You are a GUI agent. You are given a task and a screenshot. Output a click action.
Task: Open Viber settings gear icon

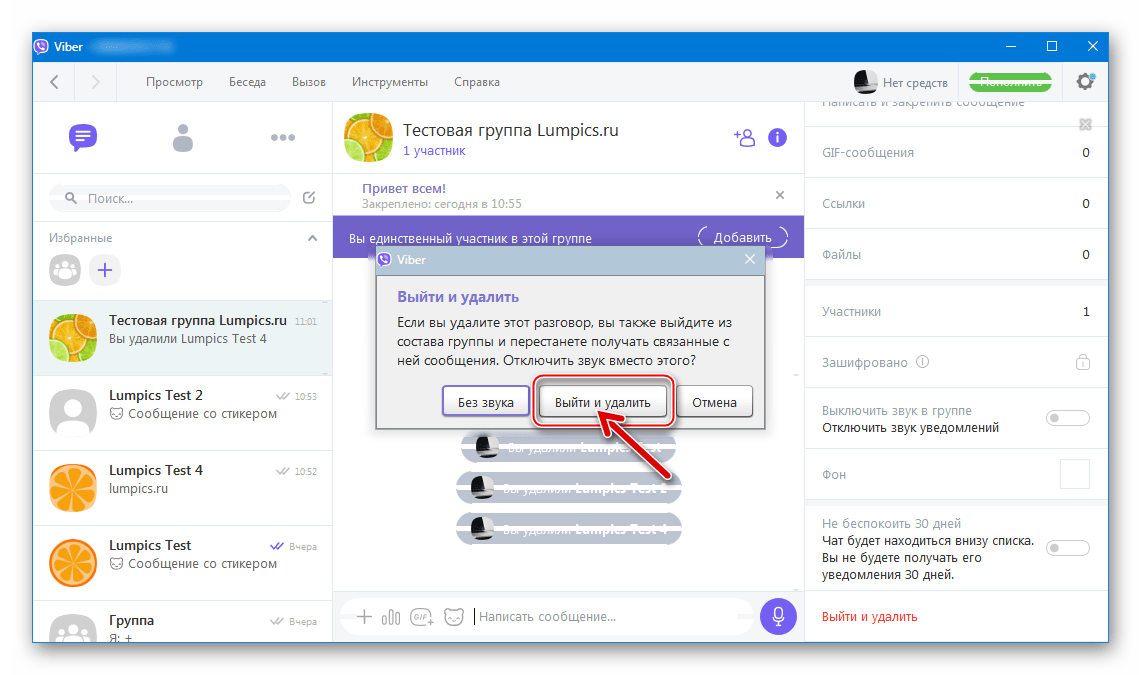(x=1085, y=81)
